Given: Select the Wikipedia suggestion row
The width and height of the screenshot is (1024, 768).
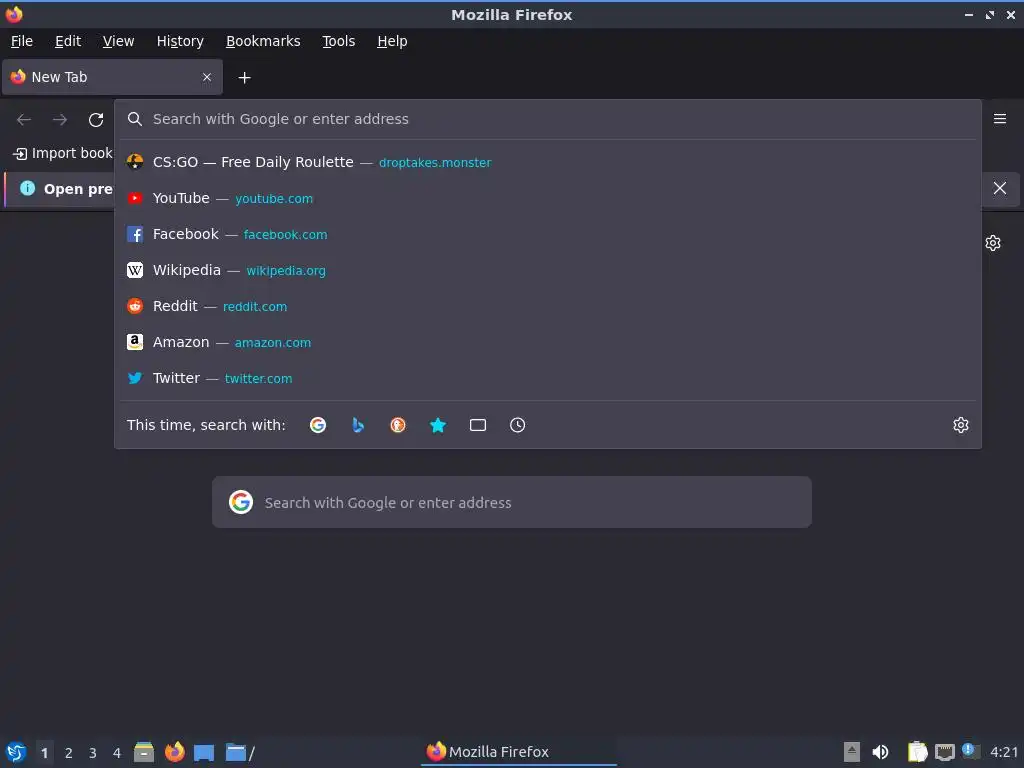Looking at the screenshot, I should [548, 270].
